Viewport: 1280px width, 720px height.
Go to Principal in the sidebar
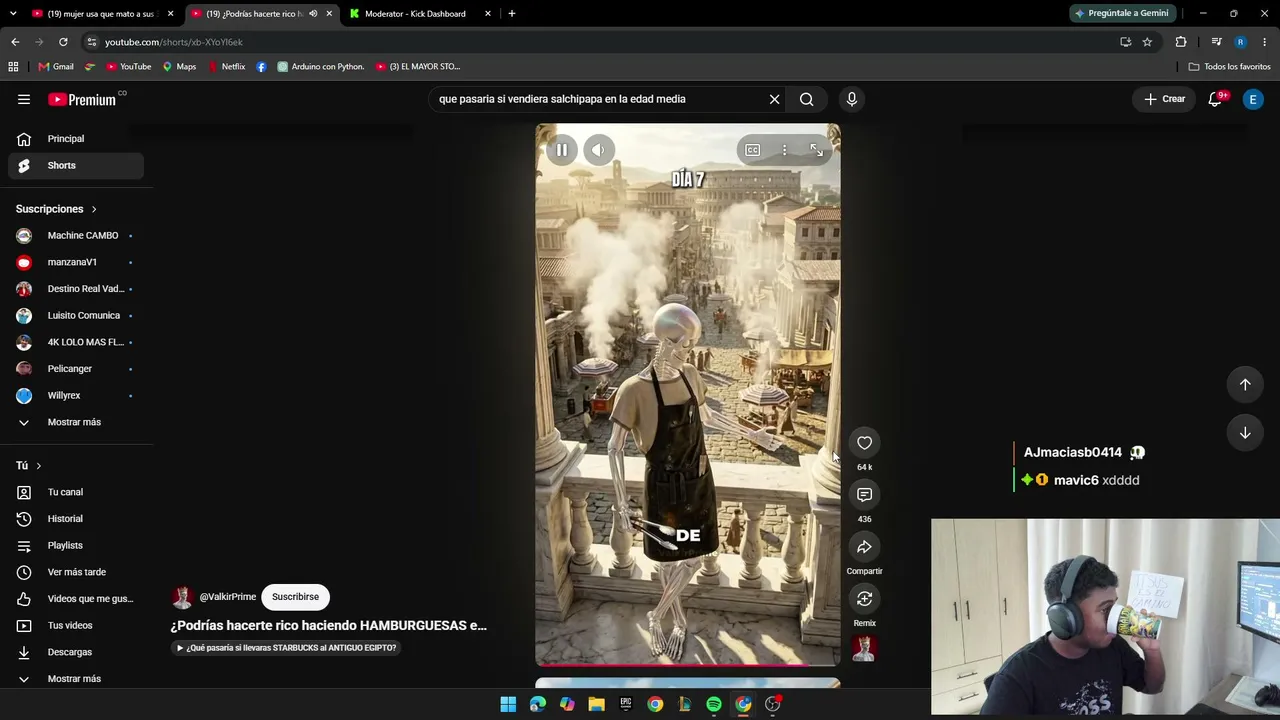pyautogui.click(x=76, y=139)
